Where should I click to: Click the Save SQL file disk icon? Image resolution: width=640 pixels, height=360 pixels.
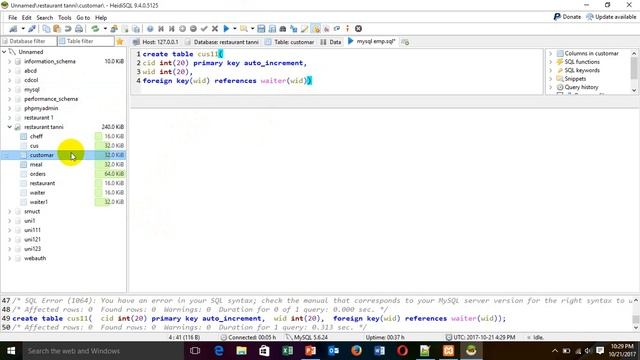click(261, 29)
